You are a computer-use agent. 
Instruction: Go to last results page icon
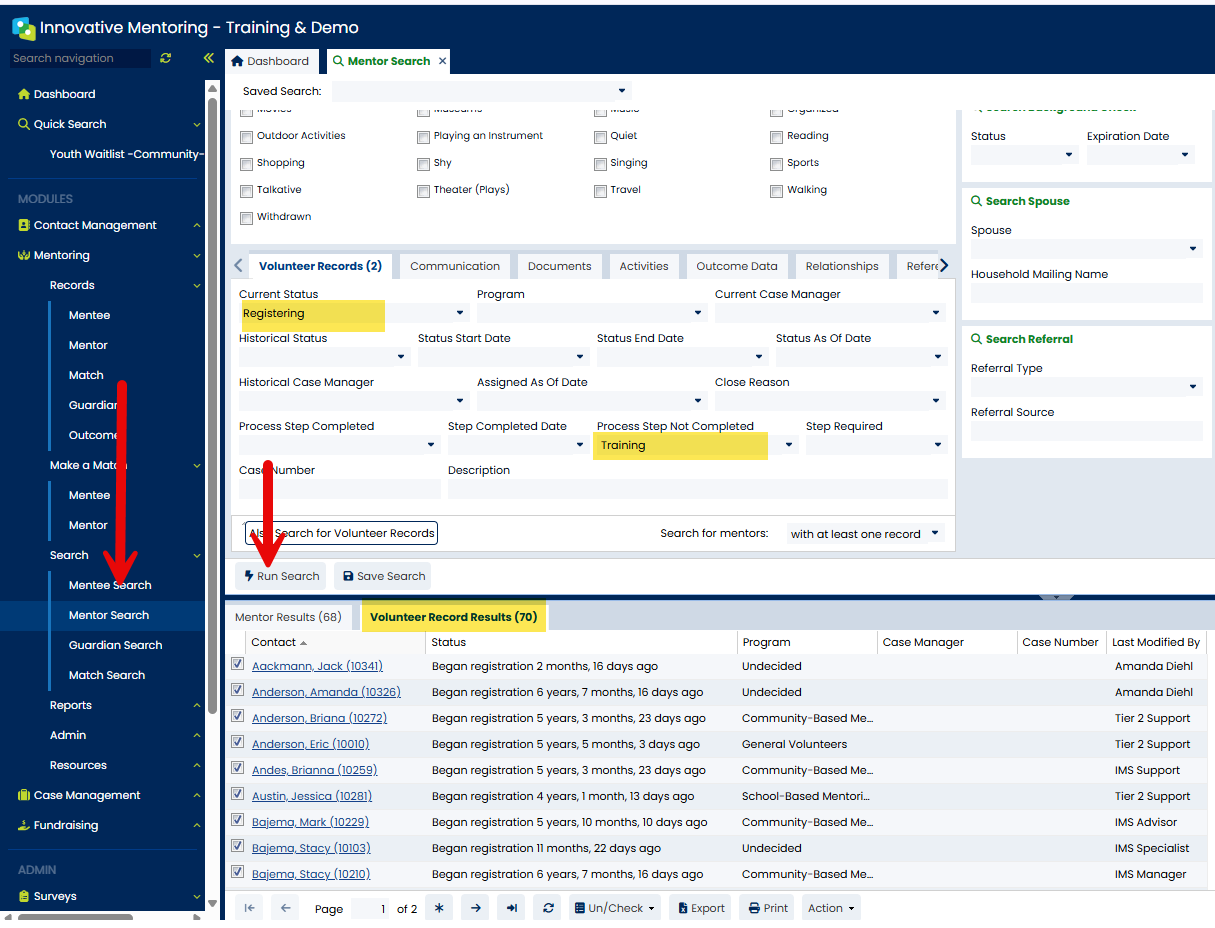click(512, 908)
